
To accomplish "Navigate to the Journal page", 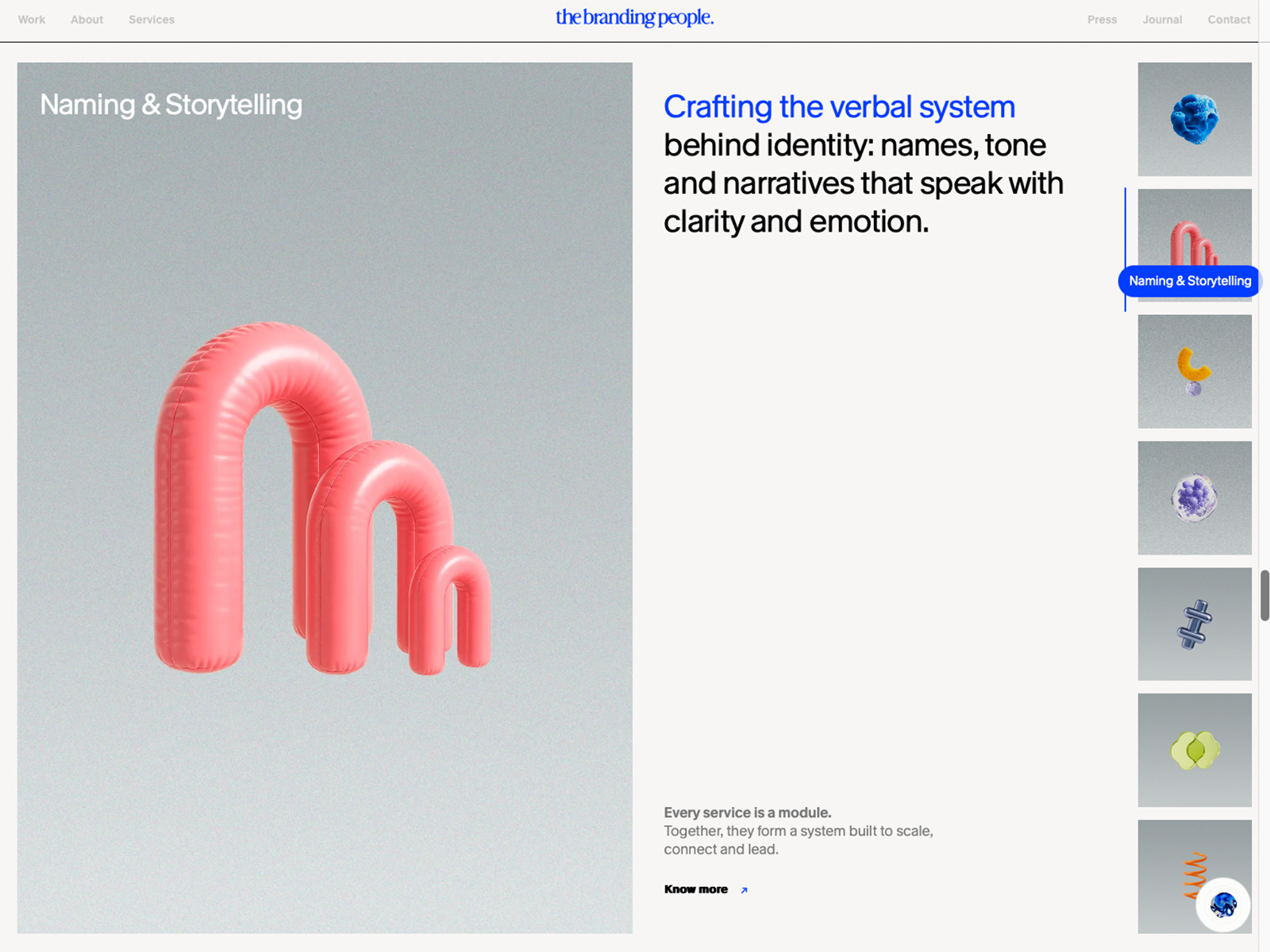I will coord(1162,20).
